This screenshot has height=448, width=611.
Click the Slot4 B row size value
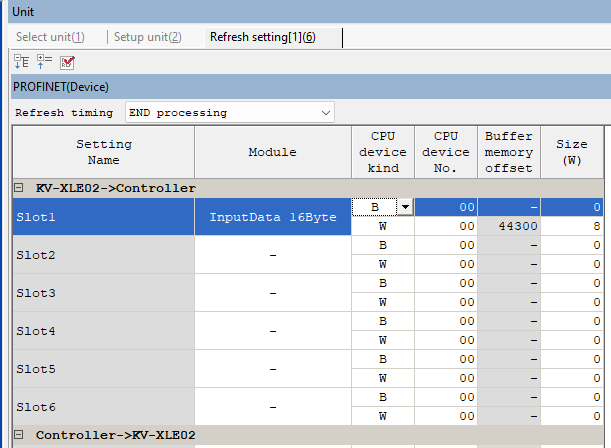click(x=572, y=321)
